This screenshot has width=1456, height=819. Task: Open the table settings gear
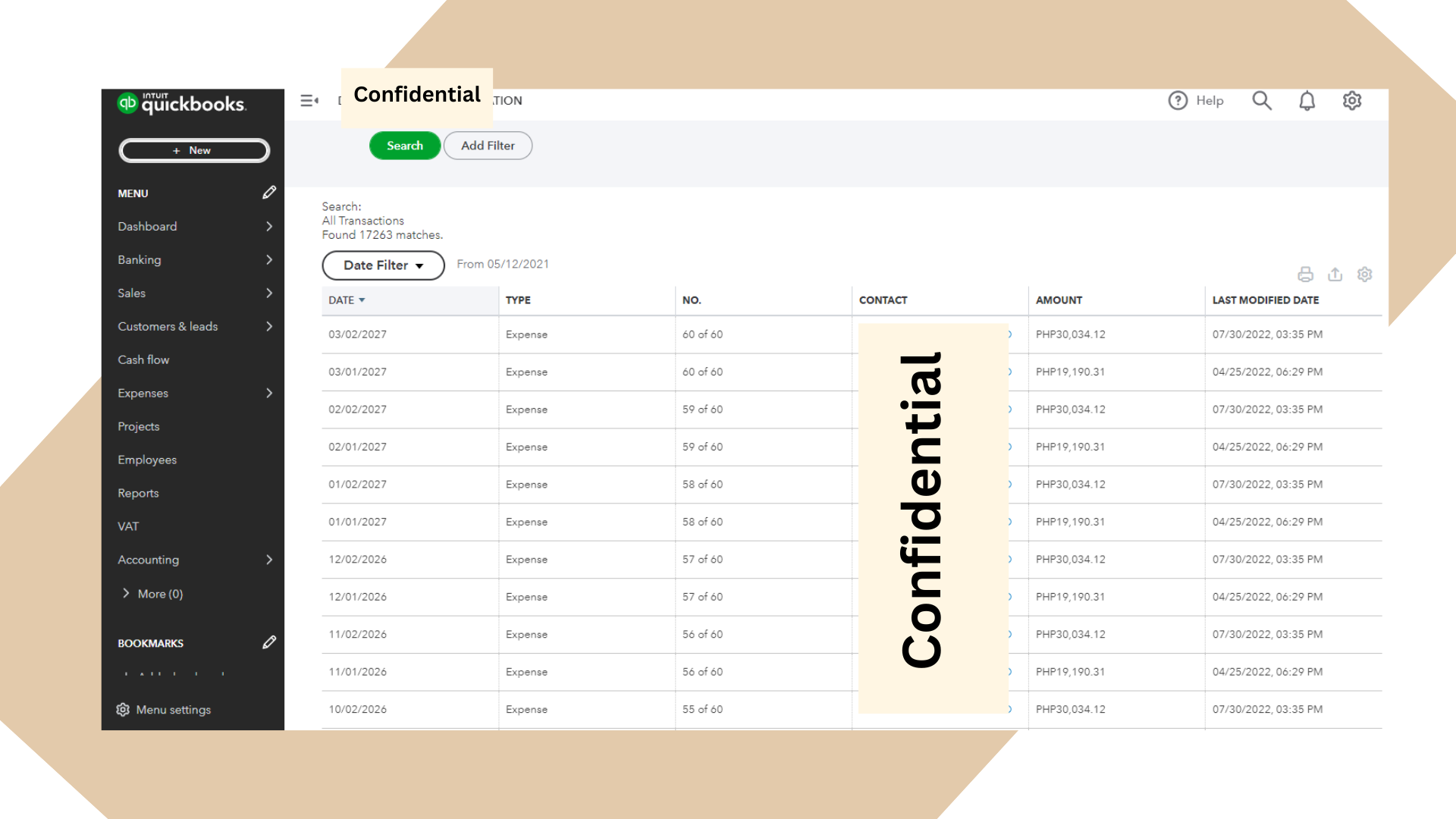click(x=1365, y=275)
